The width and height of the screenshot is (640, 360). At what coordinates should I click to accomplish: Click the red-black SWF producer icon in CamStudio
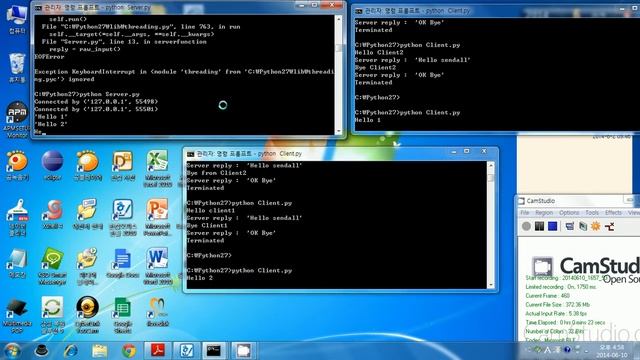(609, 226)
